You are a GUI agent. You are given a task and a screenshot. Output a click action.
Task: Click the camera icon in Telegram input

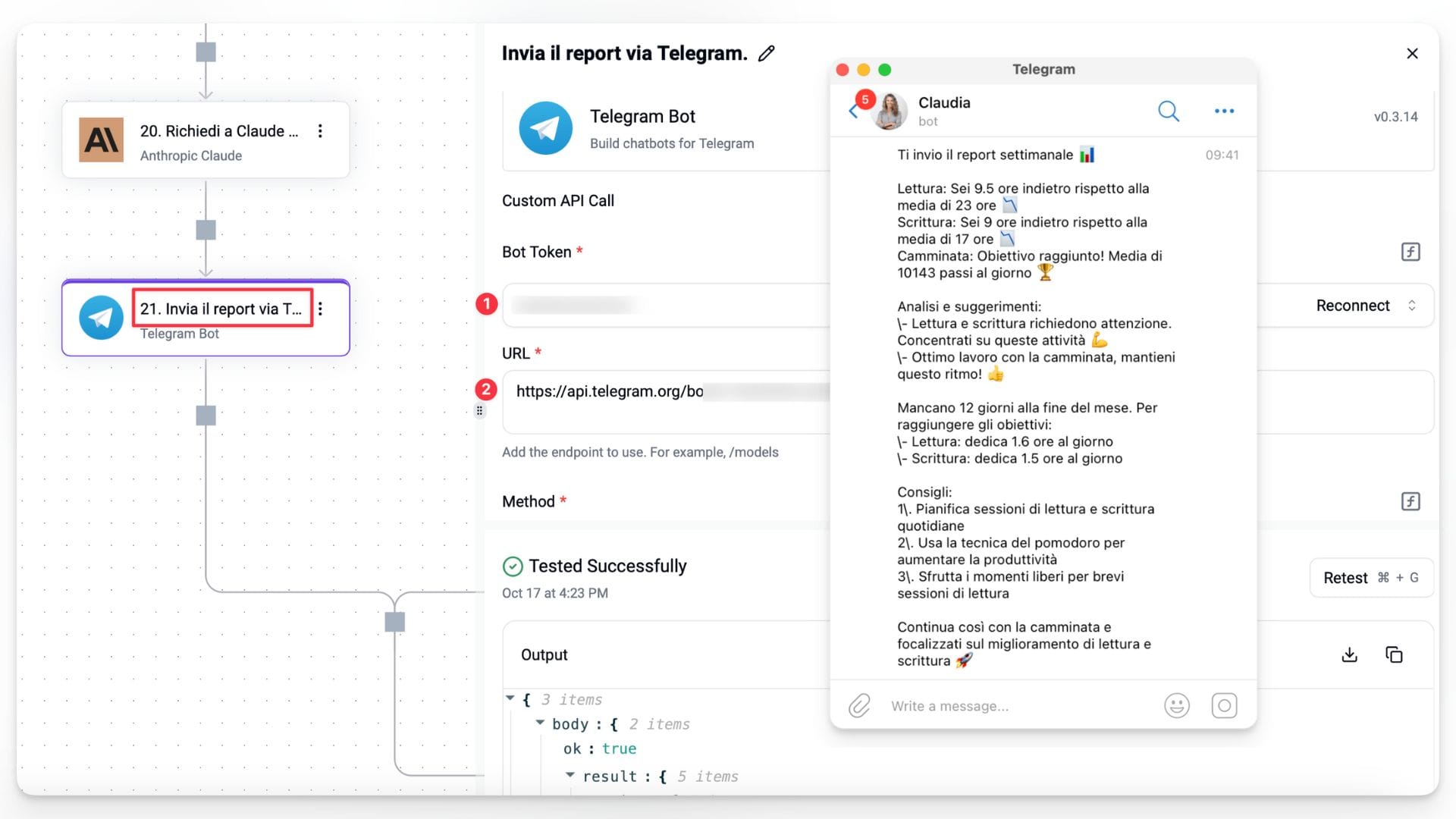click(x=1224, y=706)
